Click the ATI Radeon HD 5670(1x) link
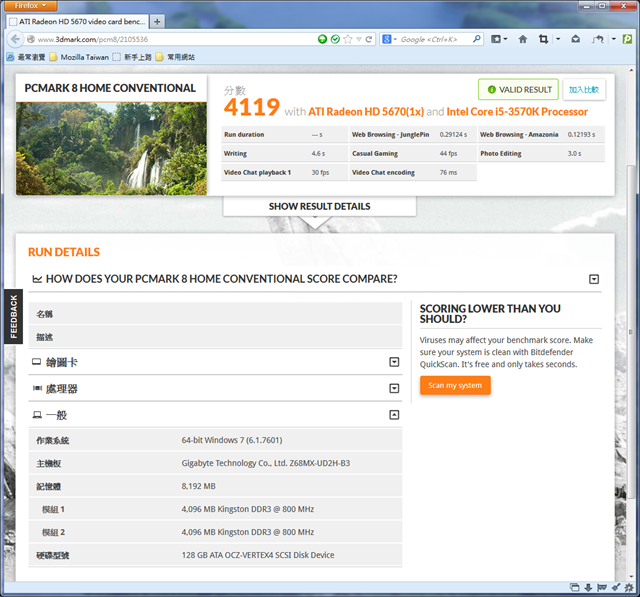The image size is (640, 597). (x=366, y=112)
